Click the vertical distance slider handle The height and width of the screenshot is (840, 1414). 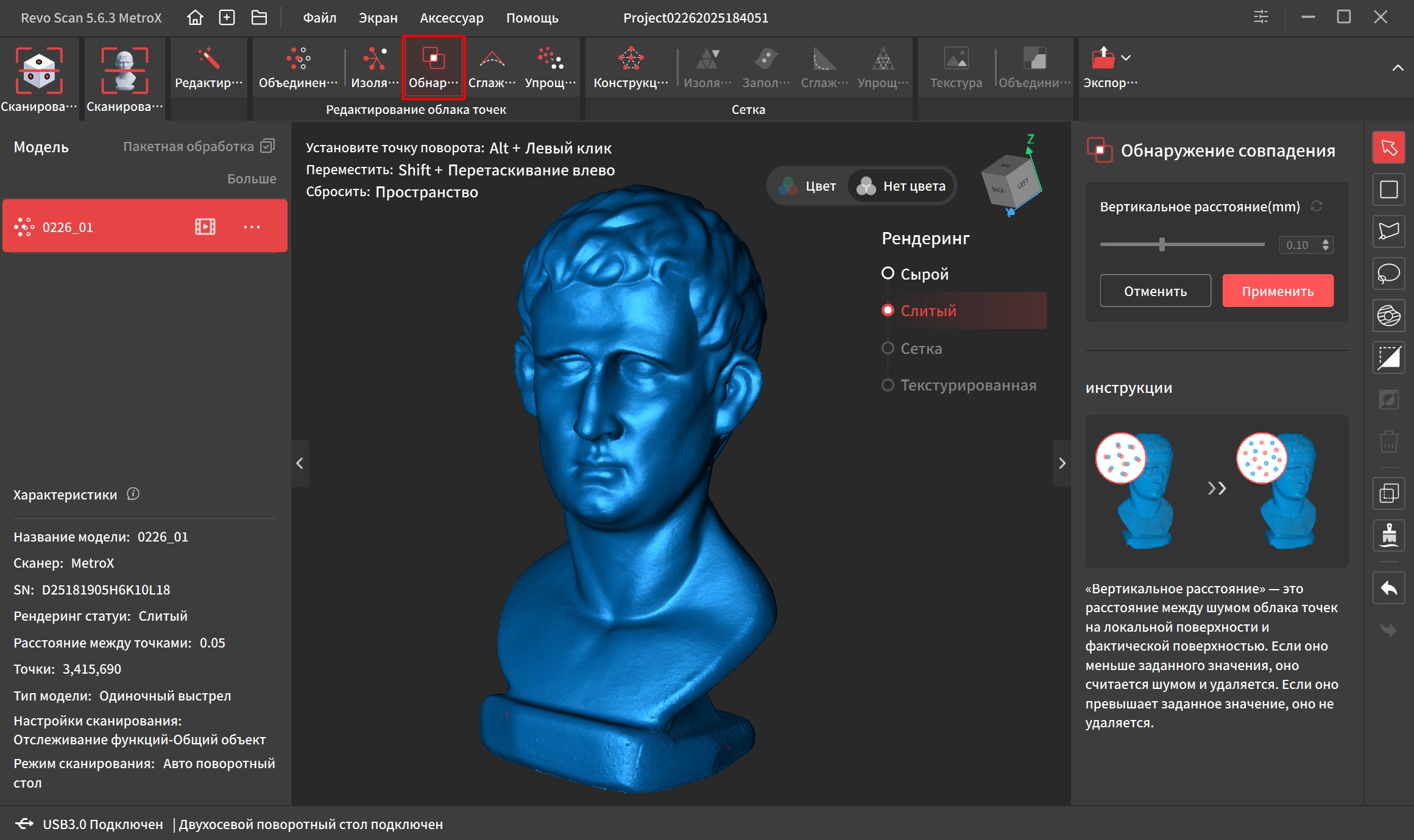pyautogui.click(x=1162, y=245)
